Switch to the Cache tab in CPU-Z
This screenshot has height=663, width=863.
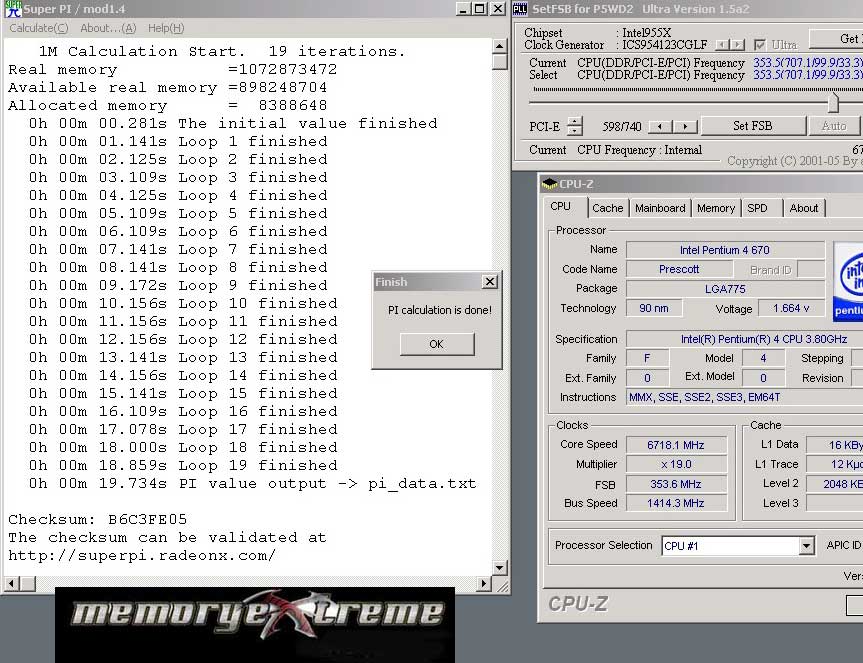[x=608, y=208]
